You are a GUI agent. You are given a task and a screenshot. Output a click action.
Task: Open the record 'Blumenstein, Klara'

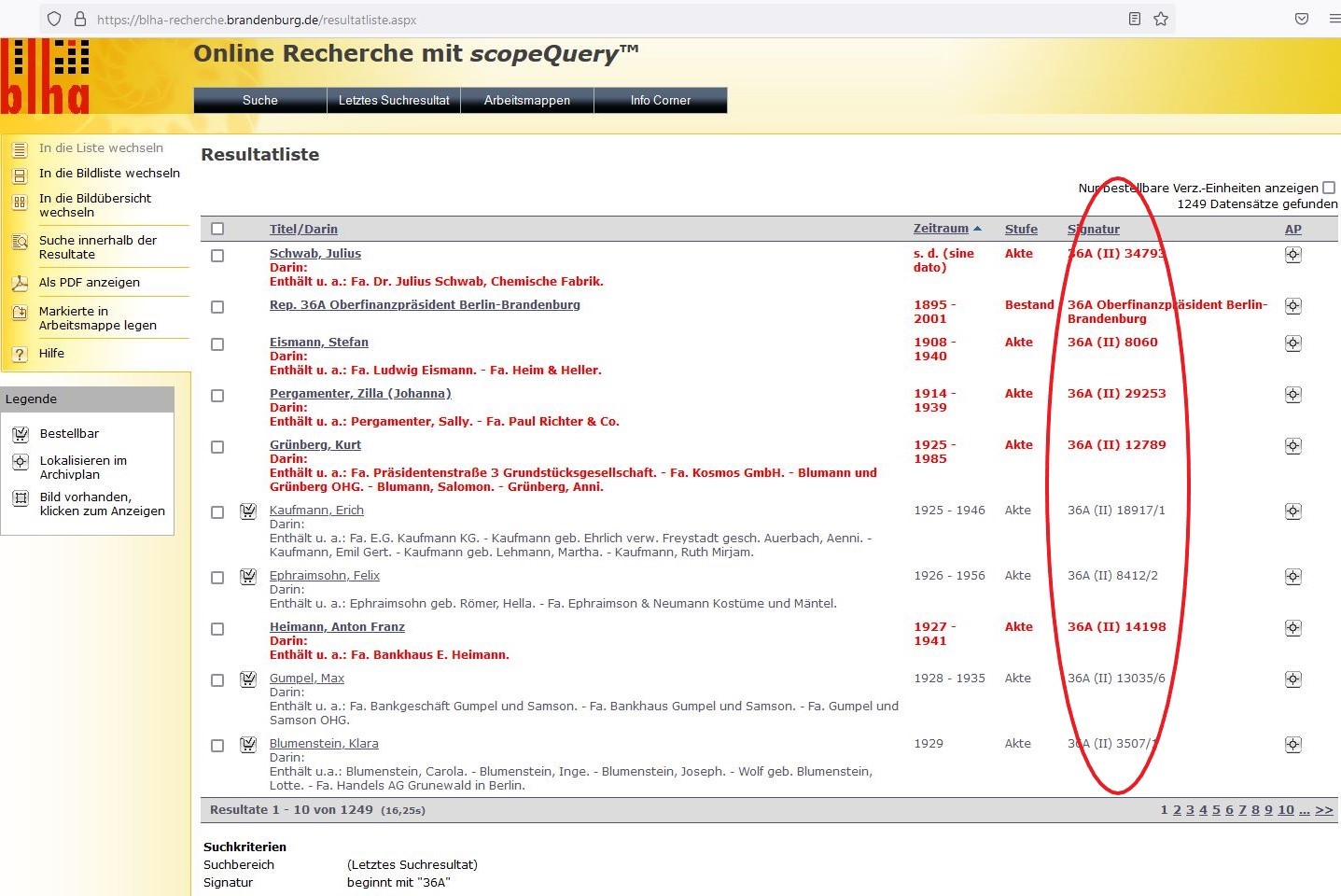tap(324, 744)
